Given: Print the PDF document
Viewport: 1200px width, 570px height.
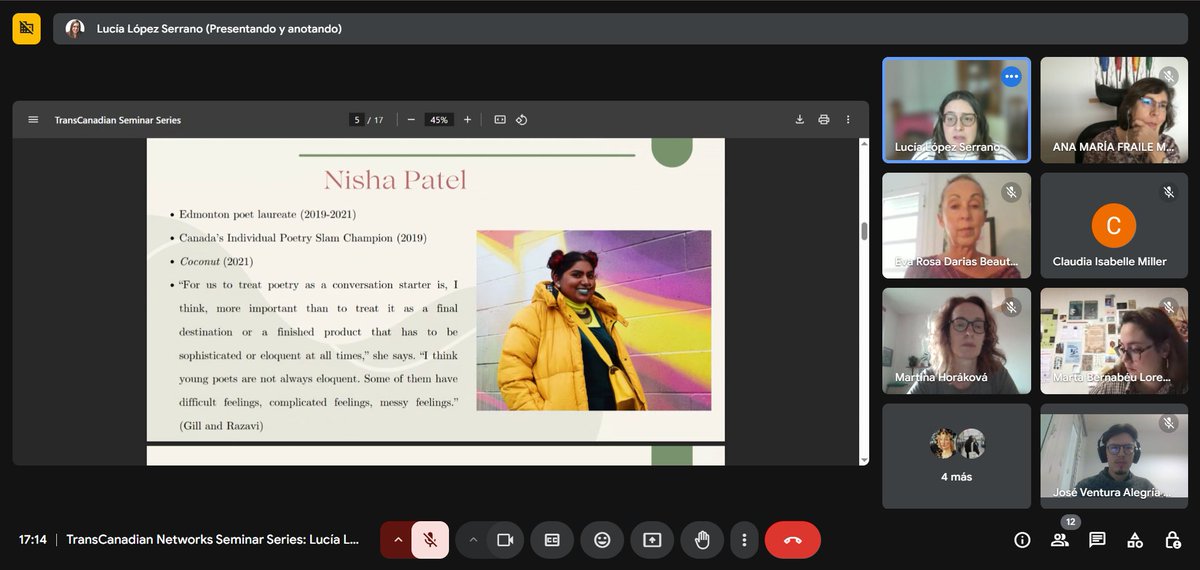Looking at the screenshot, I should [x=824, y=120].
